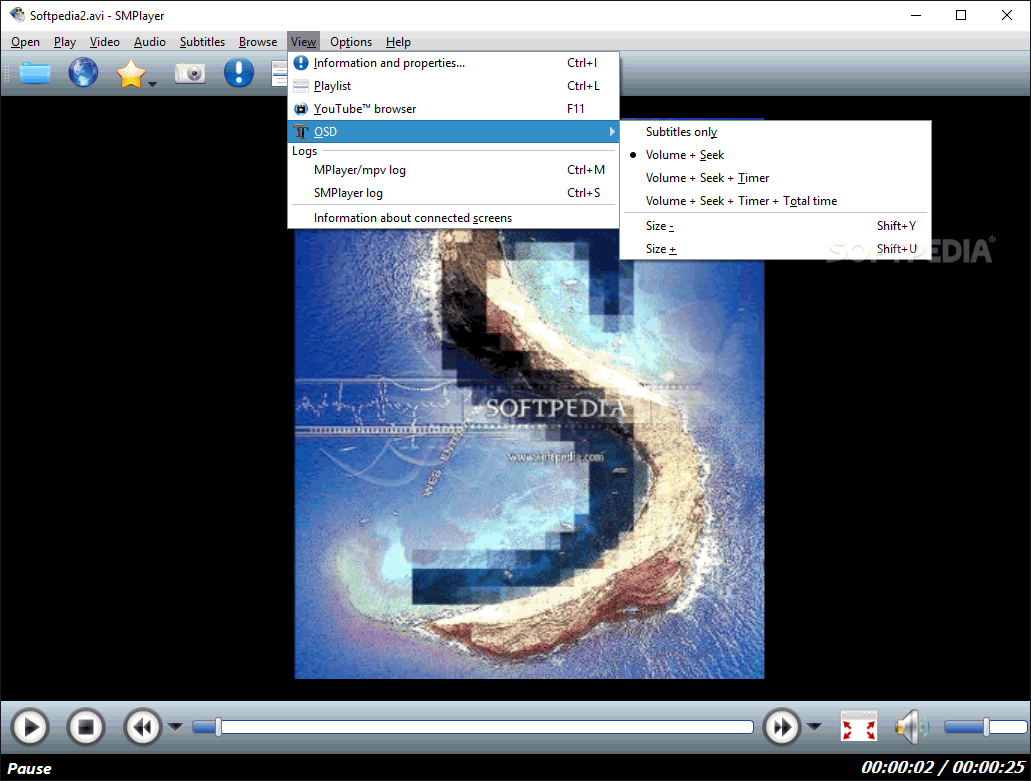Expand the rewind options dropdown arrow
1031x781 pixels.
[175, 726]
